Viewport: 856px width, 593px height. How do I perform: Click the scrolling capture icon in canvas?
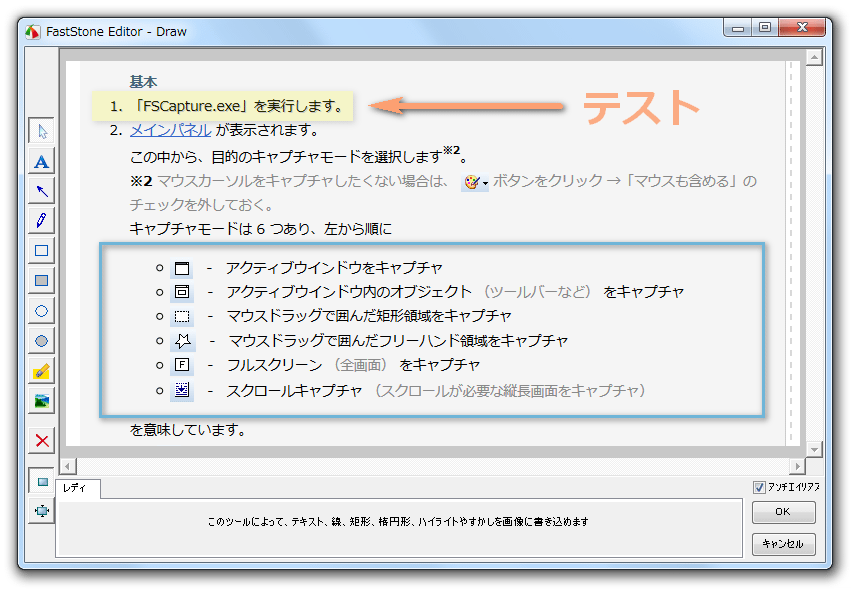[182, 390]
